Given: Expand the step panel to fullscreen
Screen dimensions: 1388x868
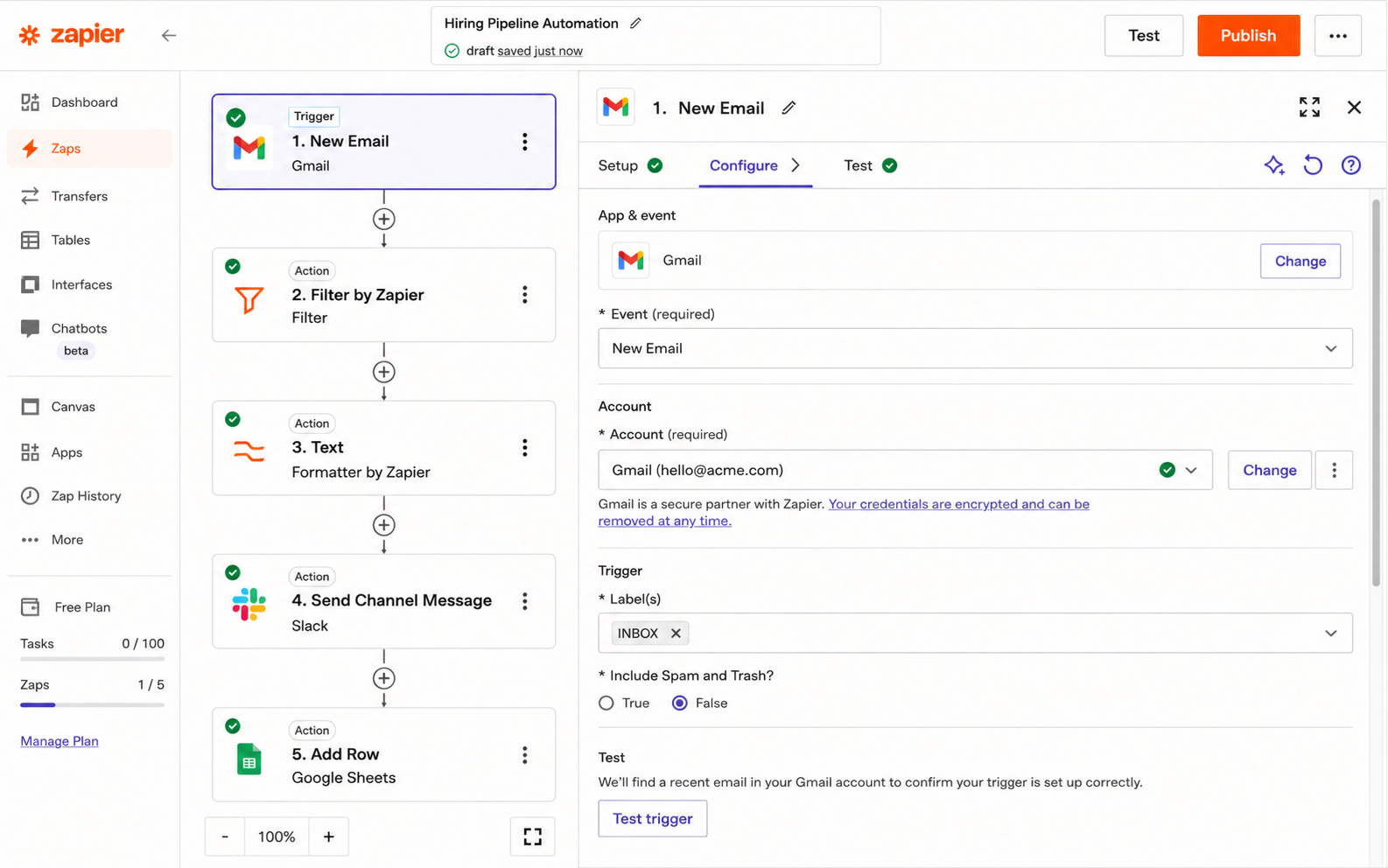Looking at the screenshot, I should 1309,108.
